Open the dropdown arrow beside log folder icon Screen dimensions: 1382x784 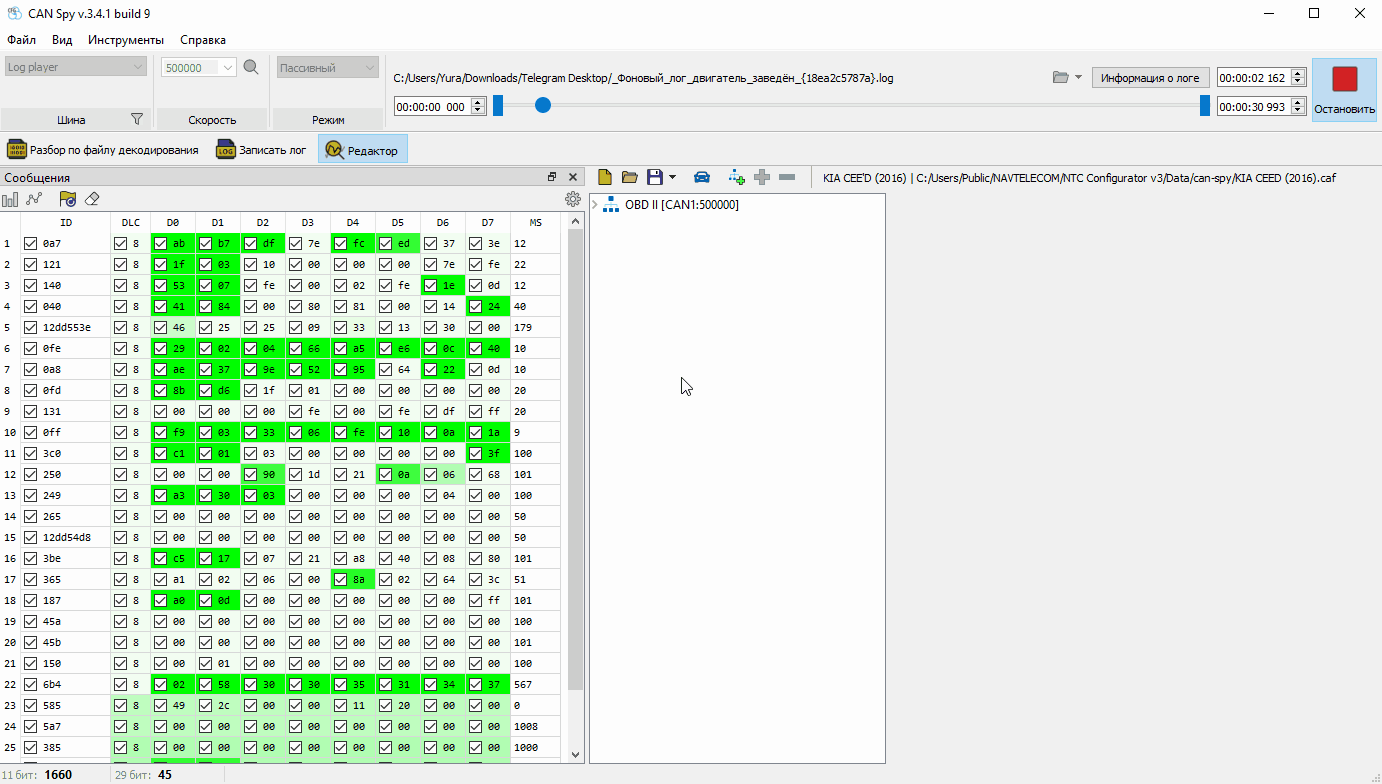(1078, 77)
